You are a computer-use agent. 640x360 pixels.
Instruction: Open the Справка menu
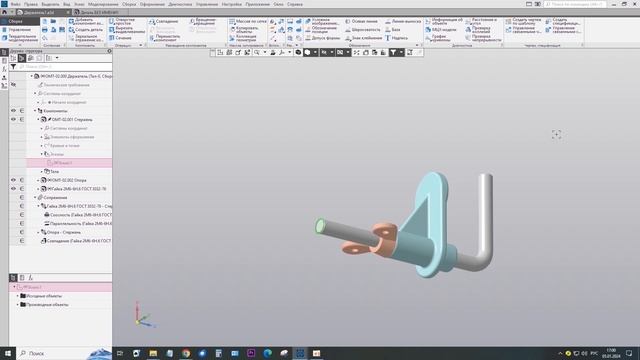295,4
